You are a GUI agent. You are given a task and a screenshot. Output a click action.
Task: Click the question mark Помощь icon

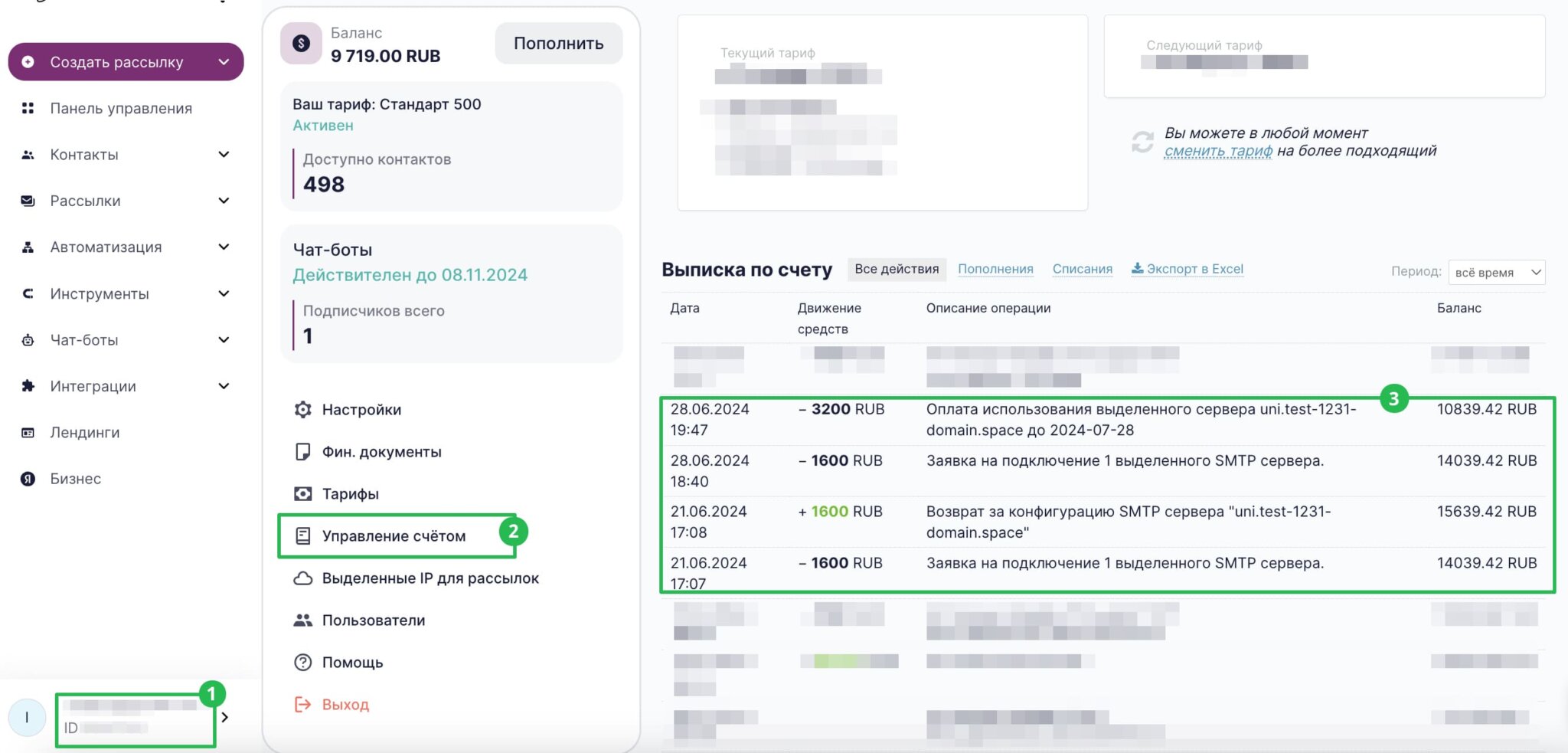click(x=303, y=663)
